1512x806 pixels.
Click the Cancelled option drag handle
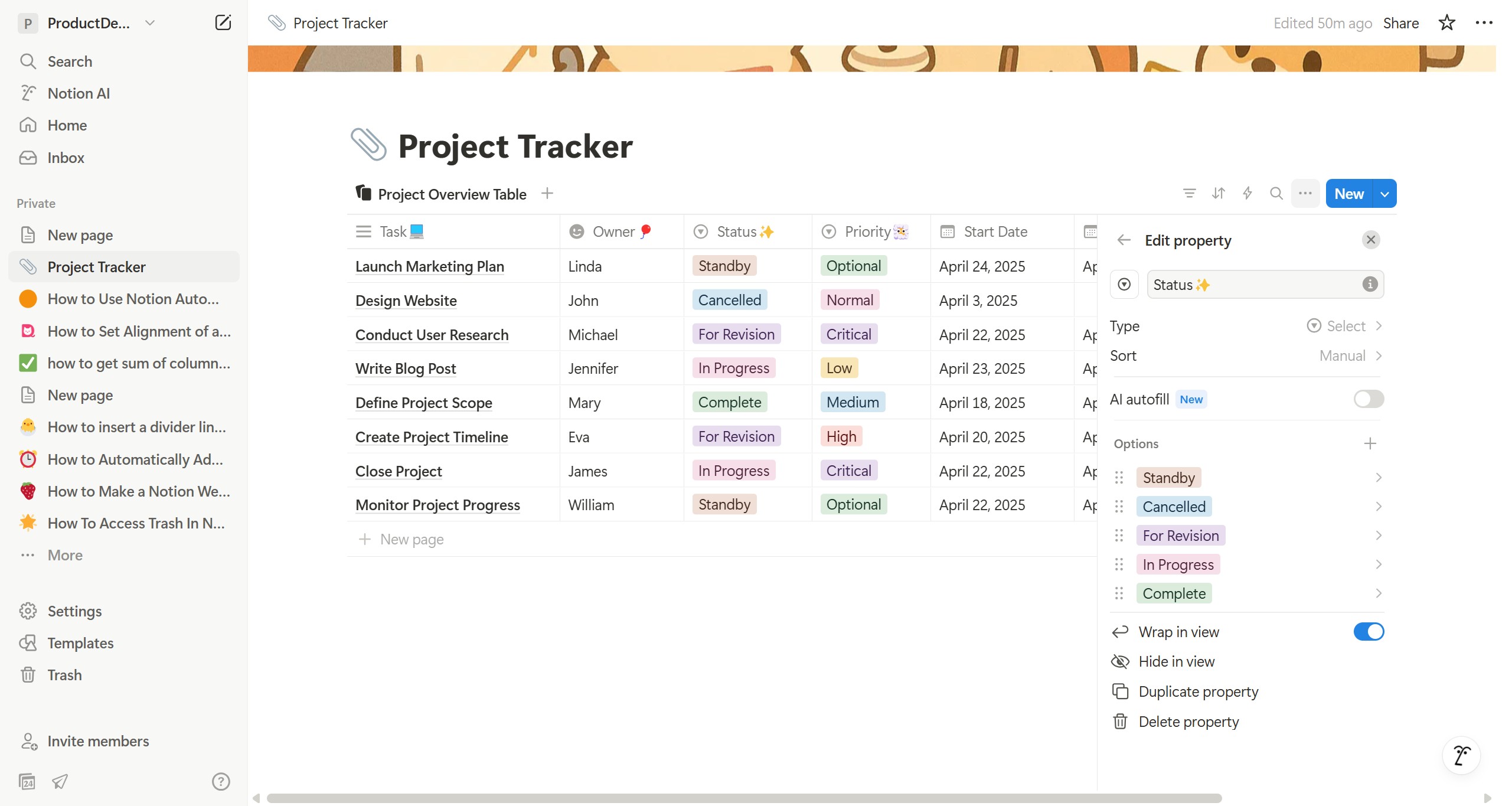click(x=1118, y=507)
